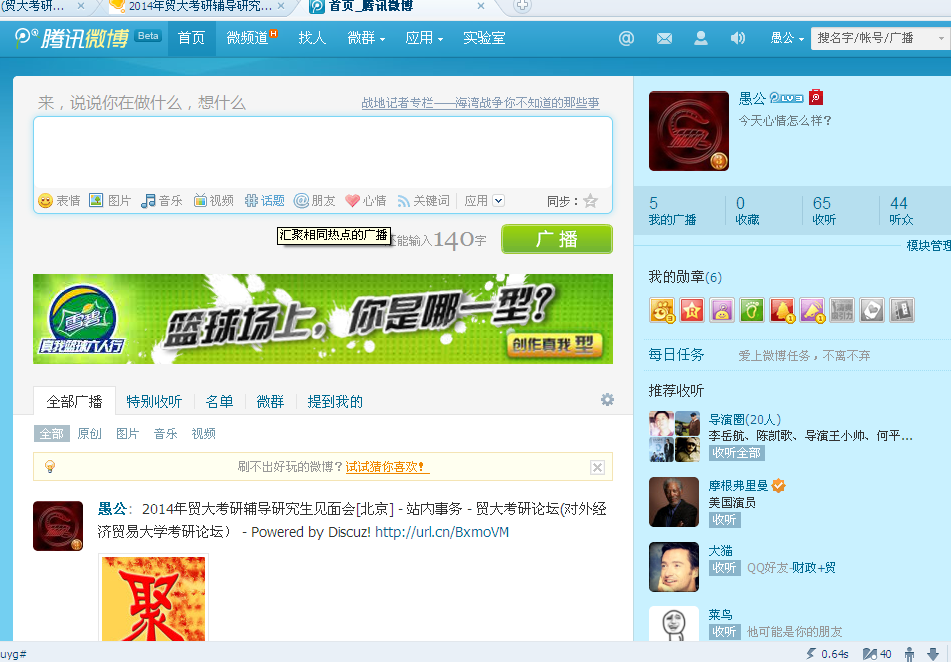The image size is (951, 662).
Task: Open private messages envelope icon
Action: (664, 38)
